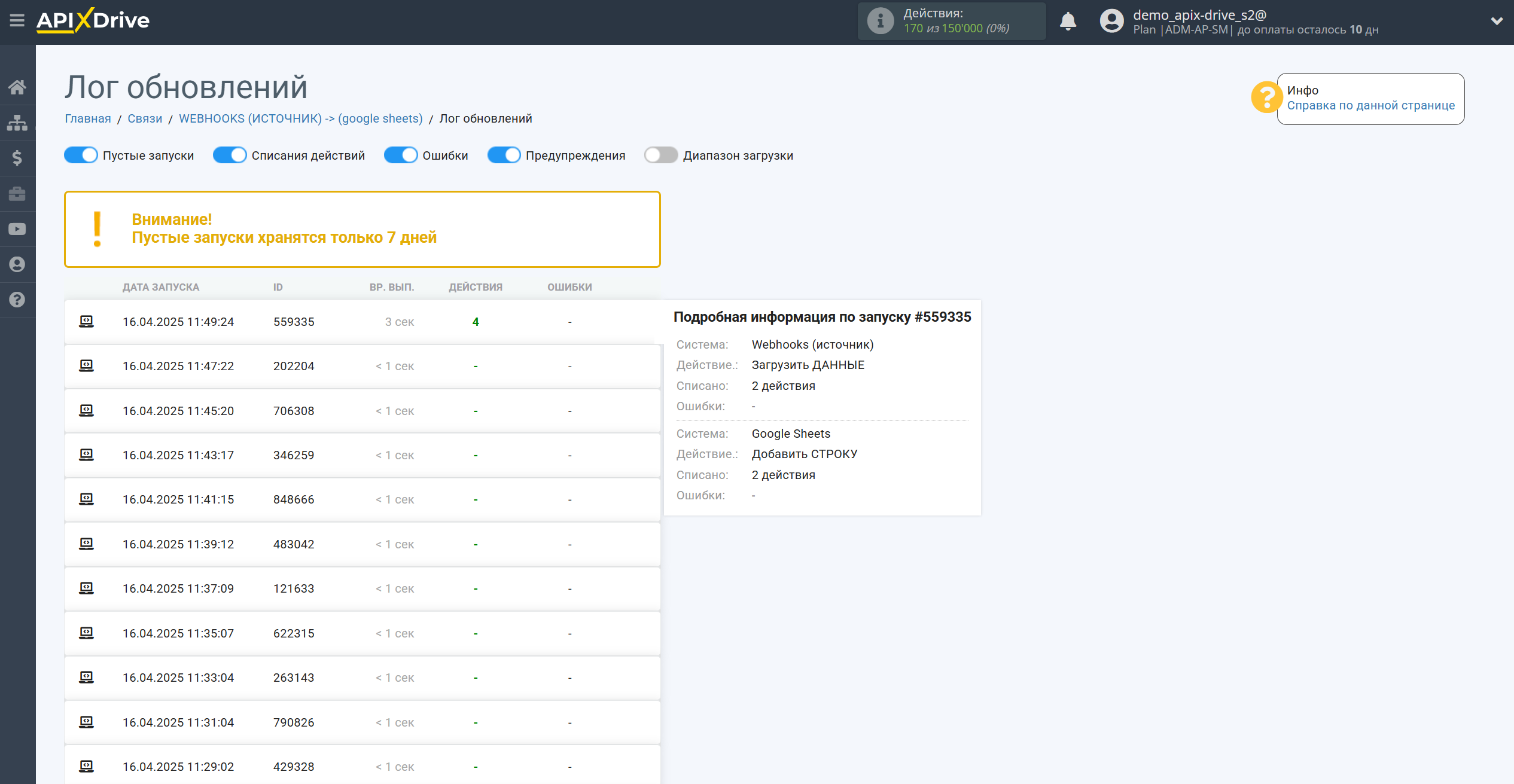The height and width of the screenshot is (784, 1514).
Task: Select the row dated 16.04.2025 11:35:07
Action: pos(362,633)
